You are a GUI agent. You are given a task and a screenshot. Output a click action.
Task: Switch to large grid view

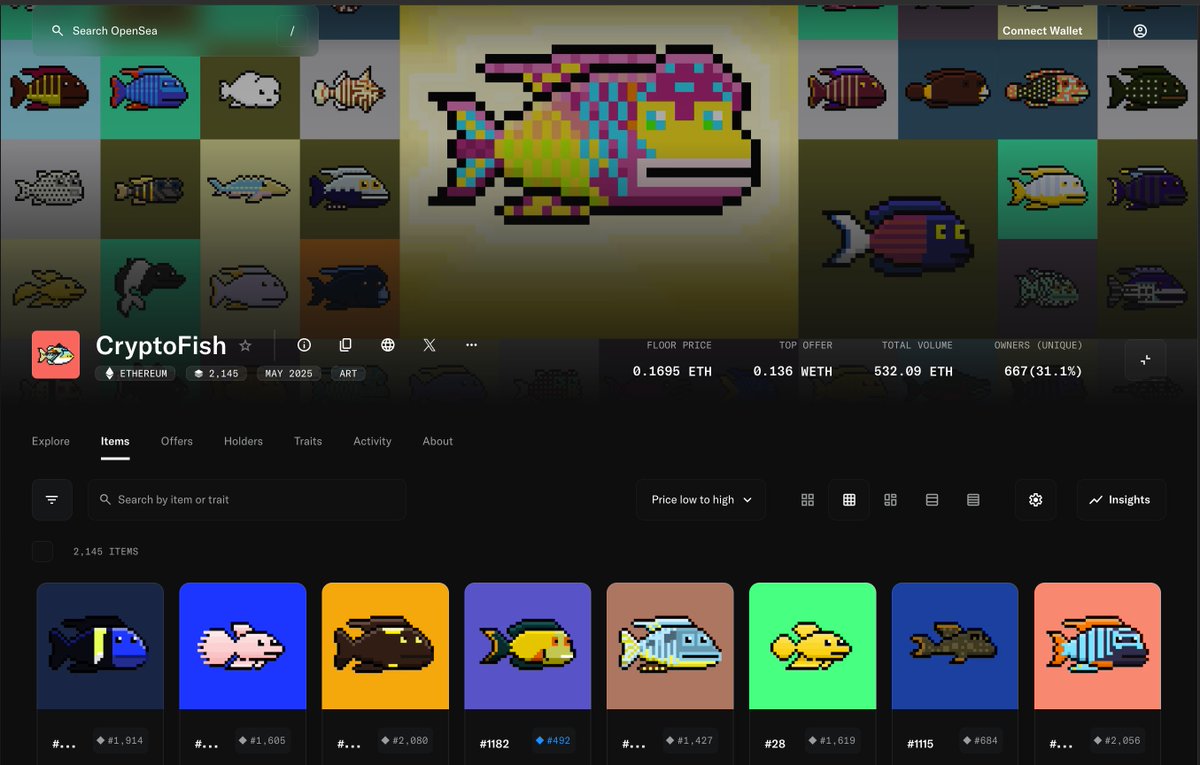(808, 500)
